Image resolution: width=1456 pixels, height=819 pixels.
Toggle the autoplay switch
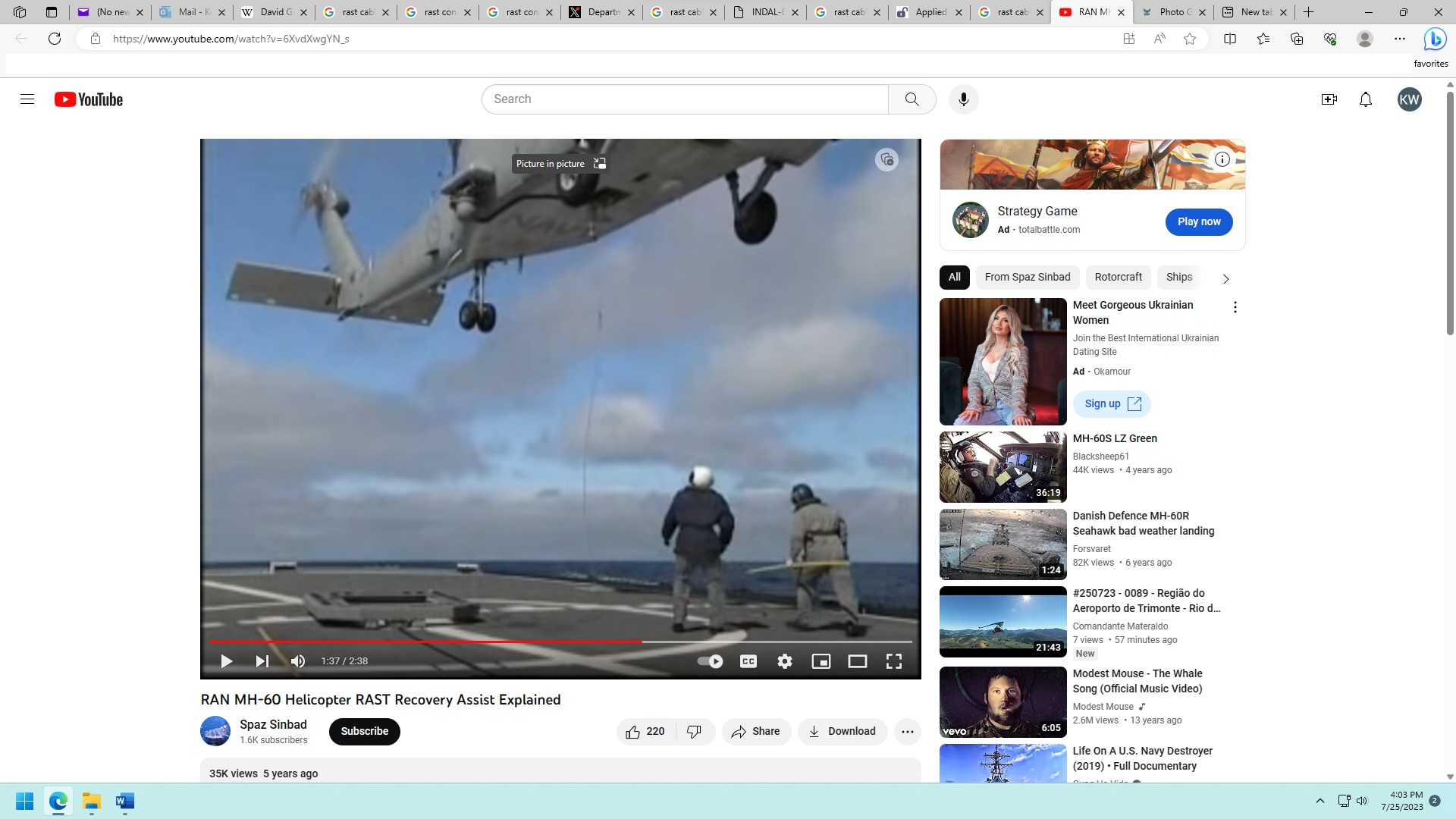711,661
